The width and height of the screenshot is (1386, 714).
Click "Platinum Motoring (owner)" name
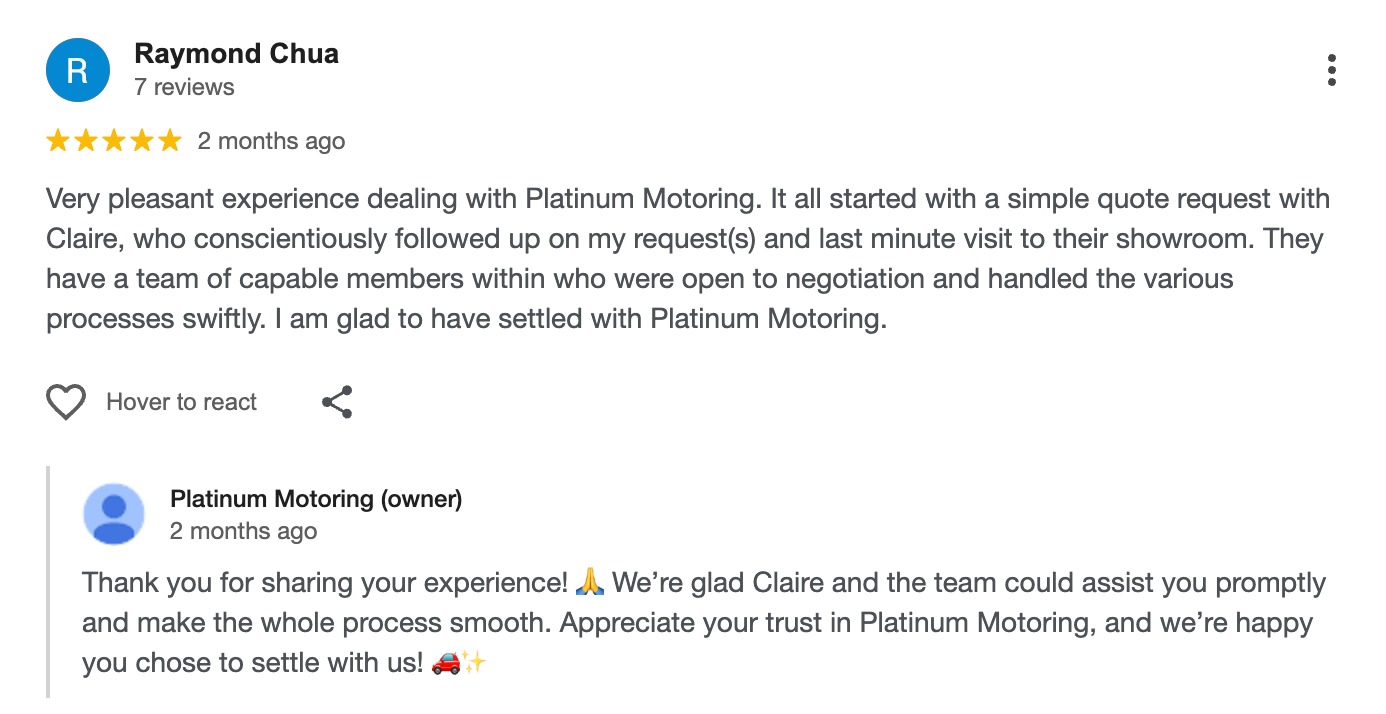pos(316,498)
